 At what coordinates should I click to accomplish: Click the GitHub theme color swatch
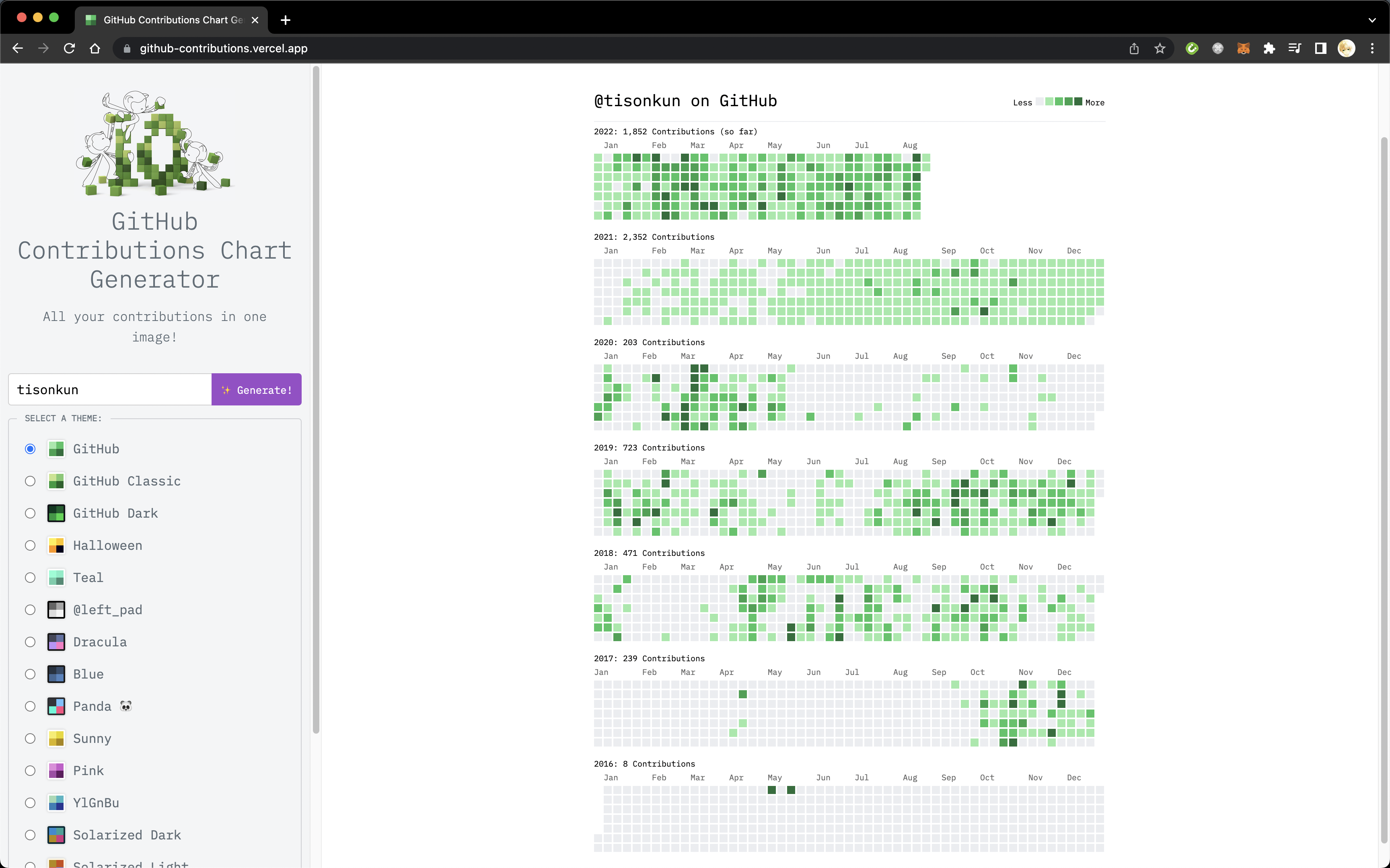56,449
